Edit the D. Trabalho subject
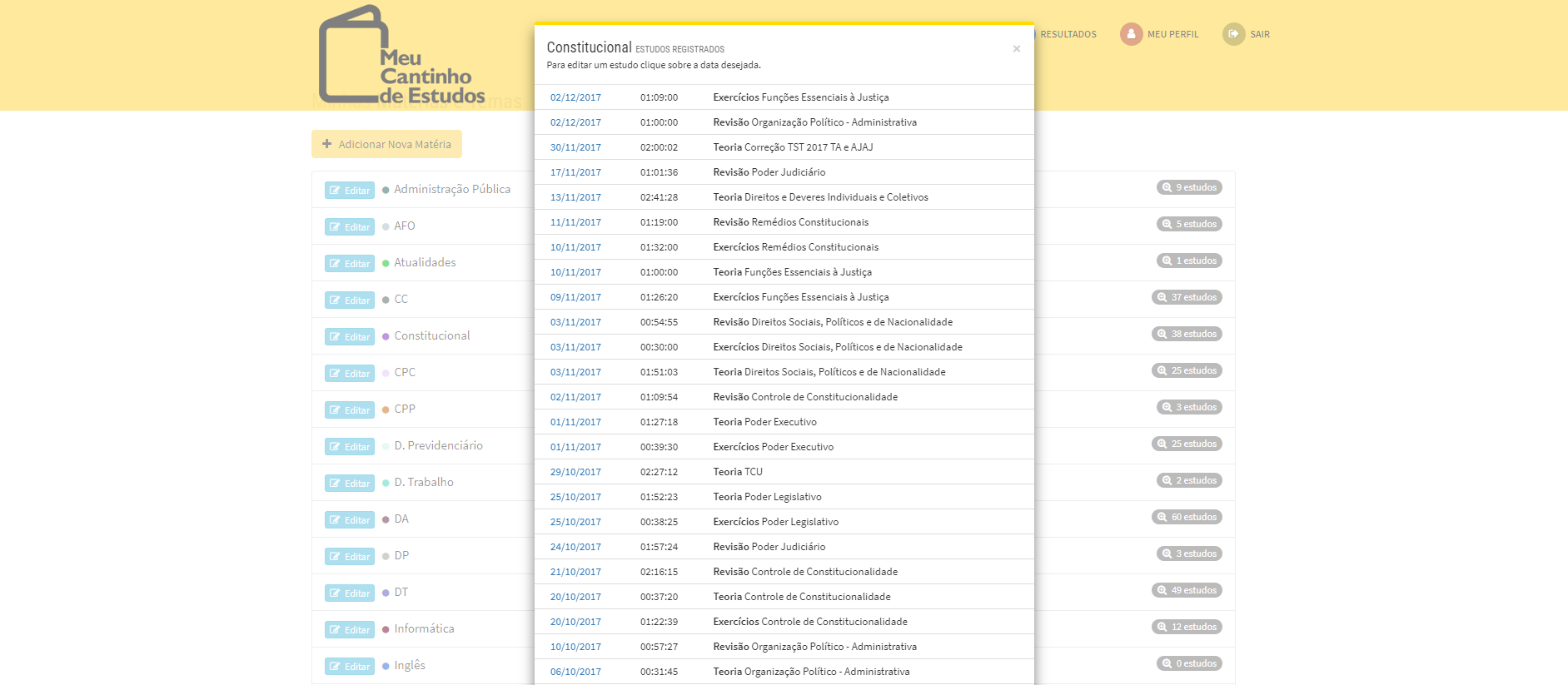This screenshot has height=685, width=1568. [x=350, y=484]
